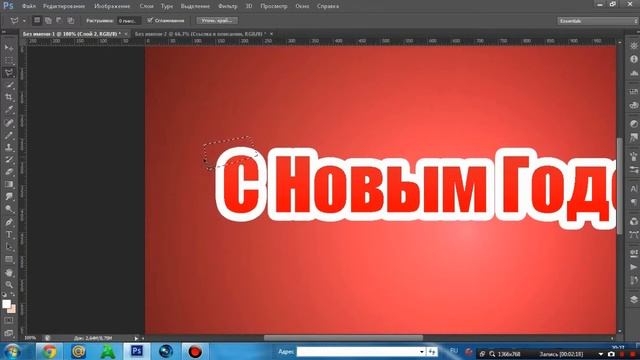This screenshot has height=360, width=640.
Task: Open the Histogram panel icon
Action: [x=633, y=73]
